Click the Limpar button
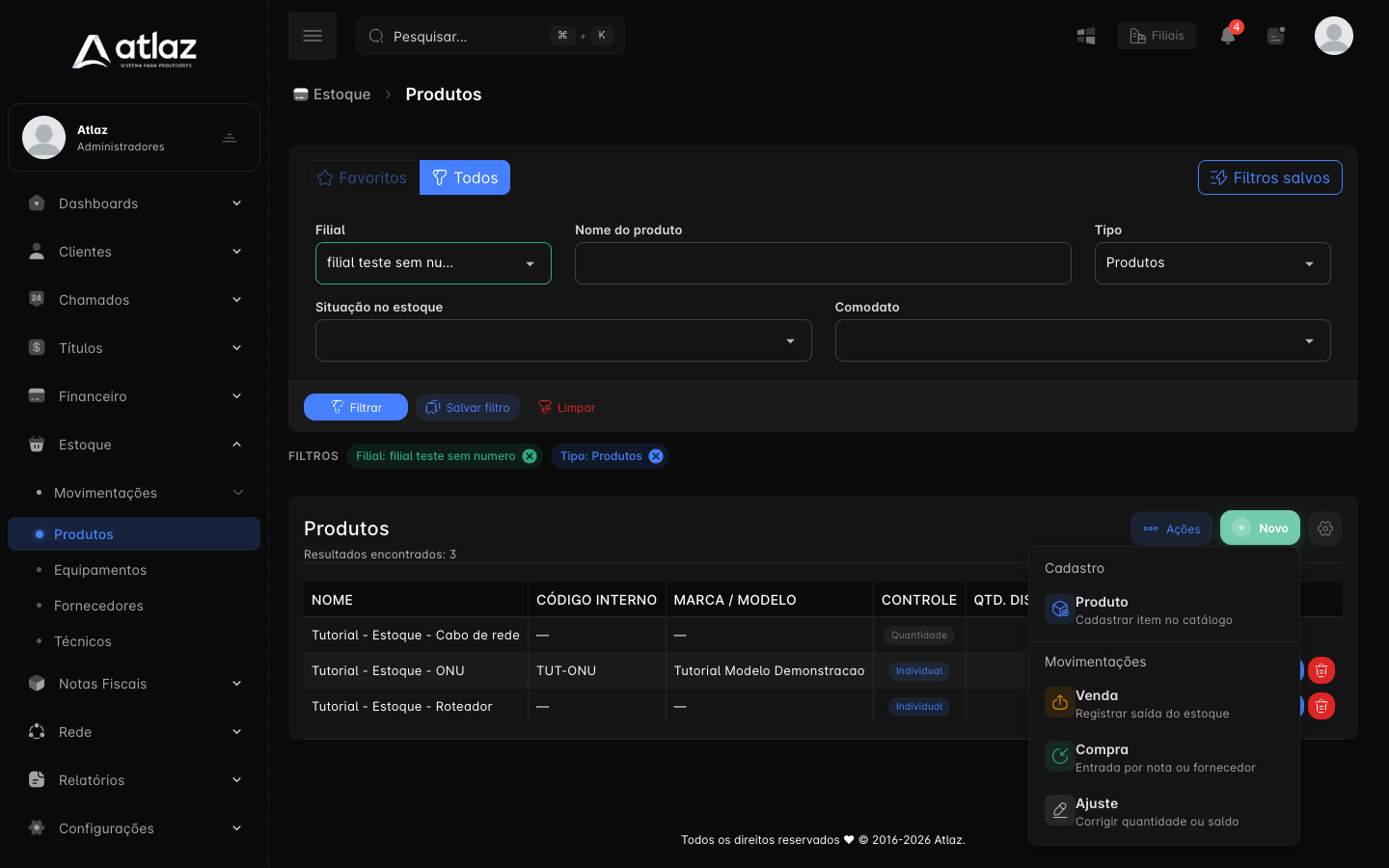The height and width of the screenshot is (868, 1389). point(566,407)
